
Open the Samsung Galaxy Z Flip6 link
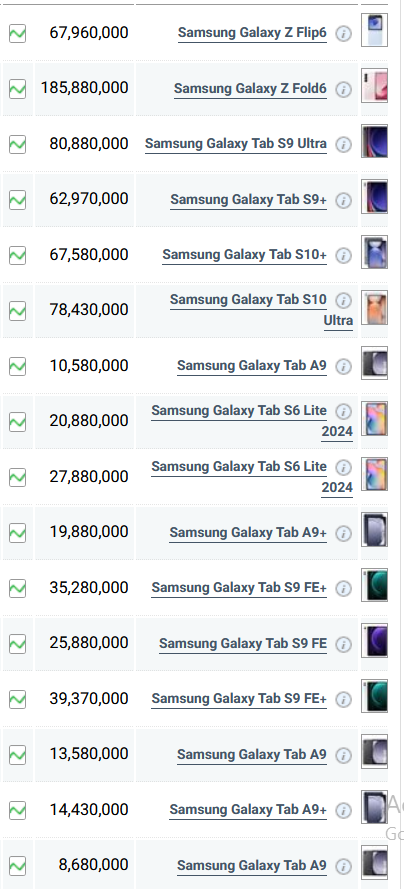[252, 33]
